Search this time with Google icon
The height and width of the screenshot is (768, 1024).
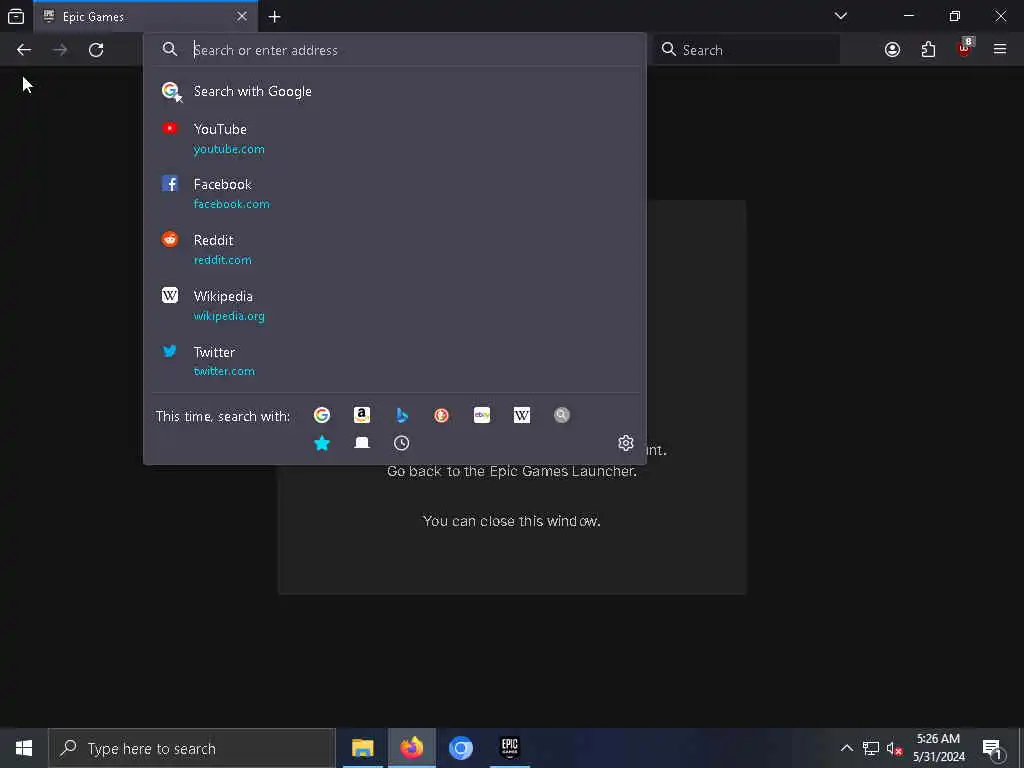(x=322, y=415)
